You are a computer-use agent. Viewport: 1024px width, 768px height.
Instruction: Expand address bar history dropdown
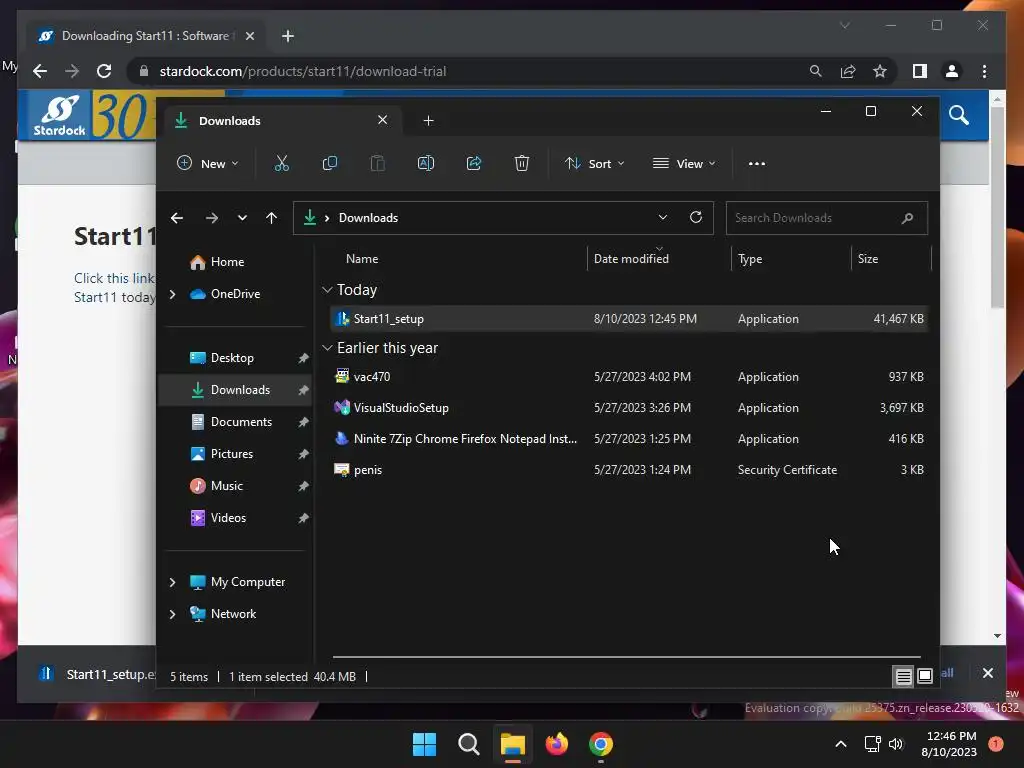[x=663, y=217]
